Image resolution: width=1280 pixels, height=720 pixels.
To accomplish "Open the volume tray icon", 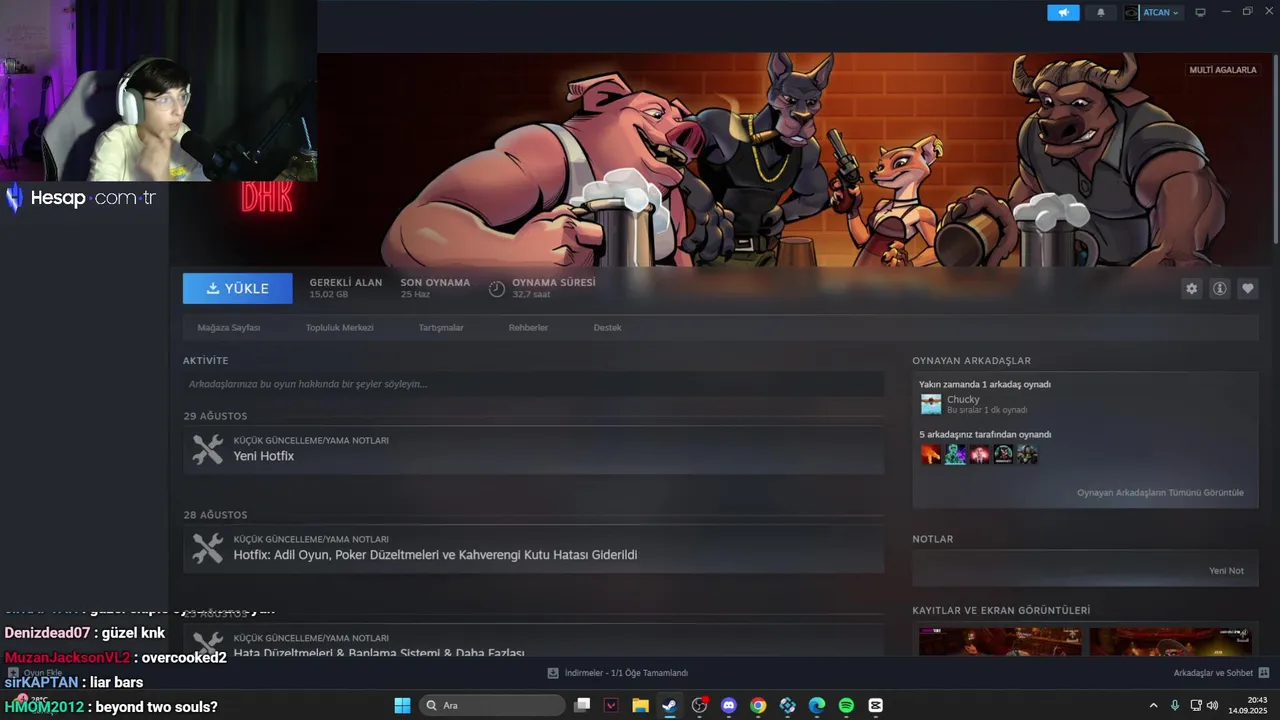I will coord(1212,706).
